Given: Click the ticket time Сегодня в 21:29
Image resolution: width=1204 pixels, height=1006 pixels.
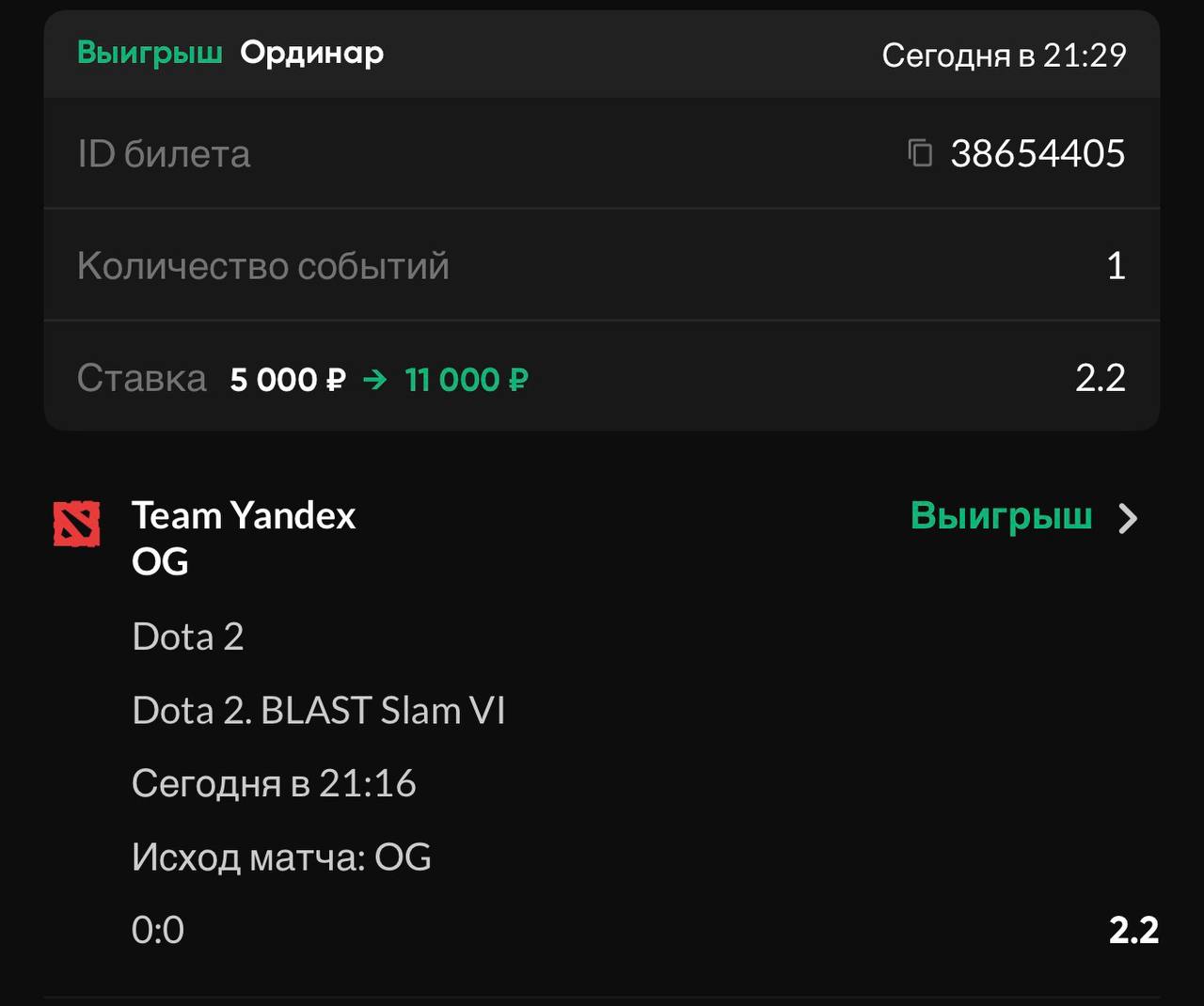Looking at the screenshot, I should 1004,55.
